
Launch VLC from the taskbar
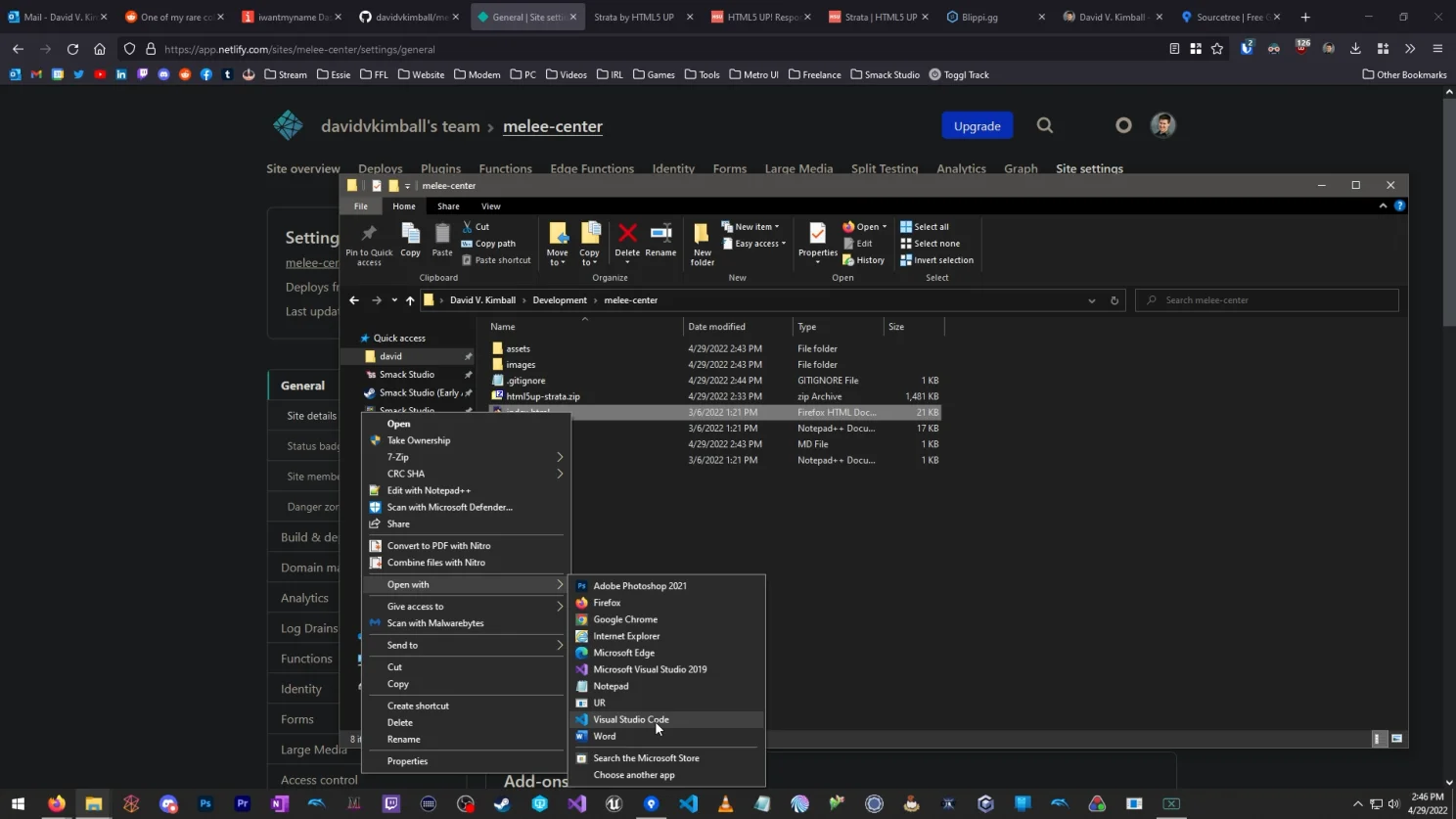coord(726,805)
